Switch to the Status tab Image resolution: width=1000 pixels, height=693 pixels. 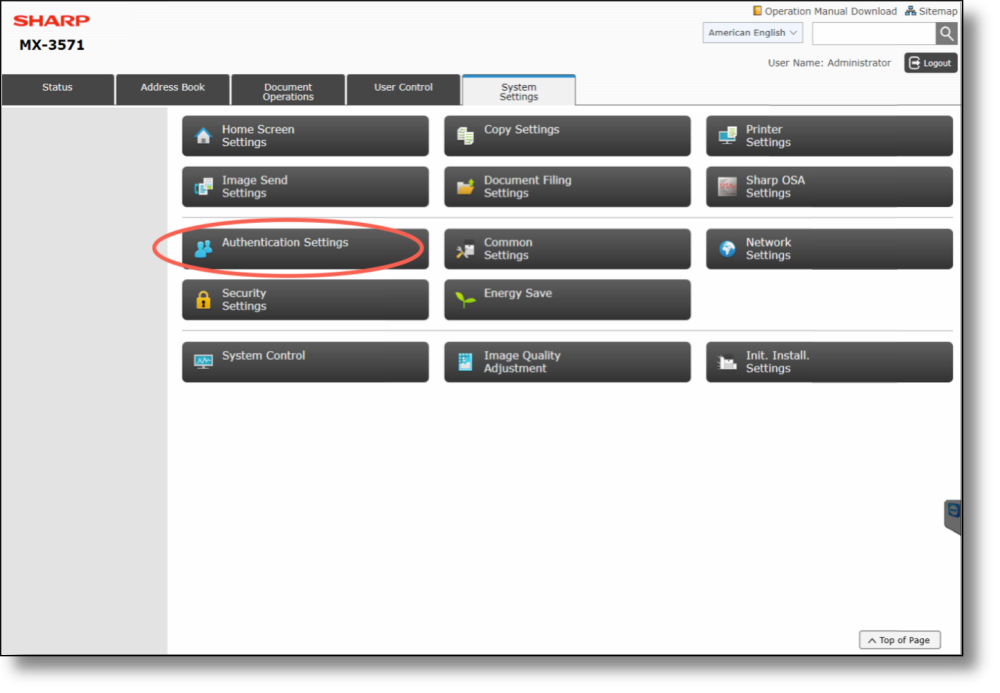coord(57,89)
